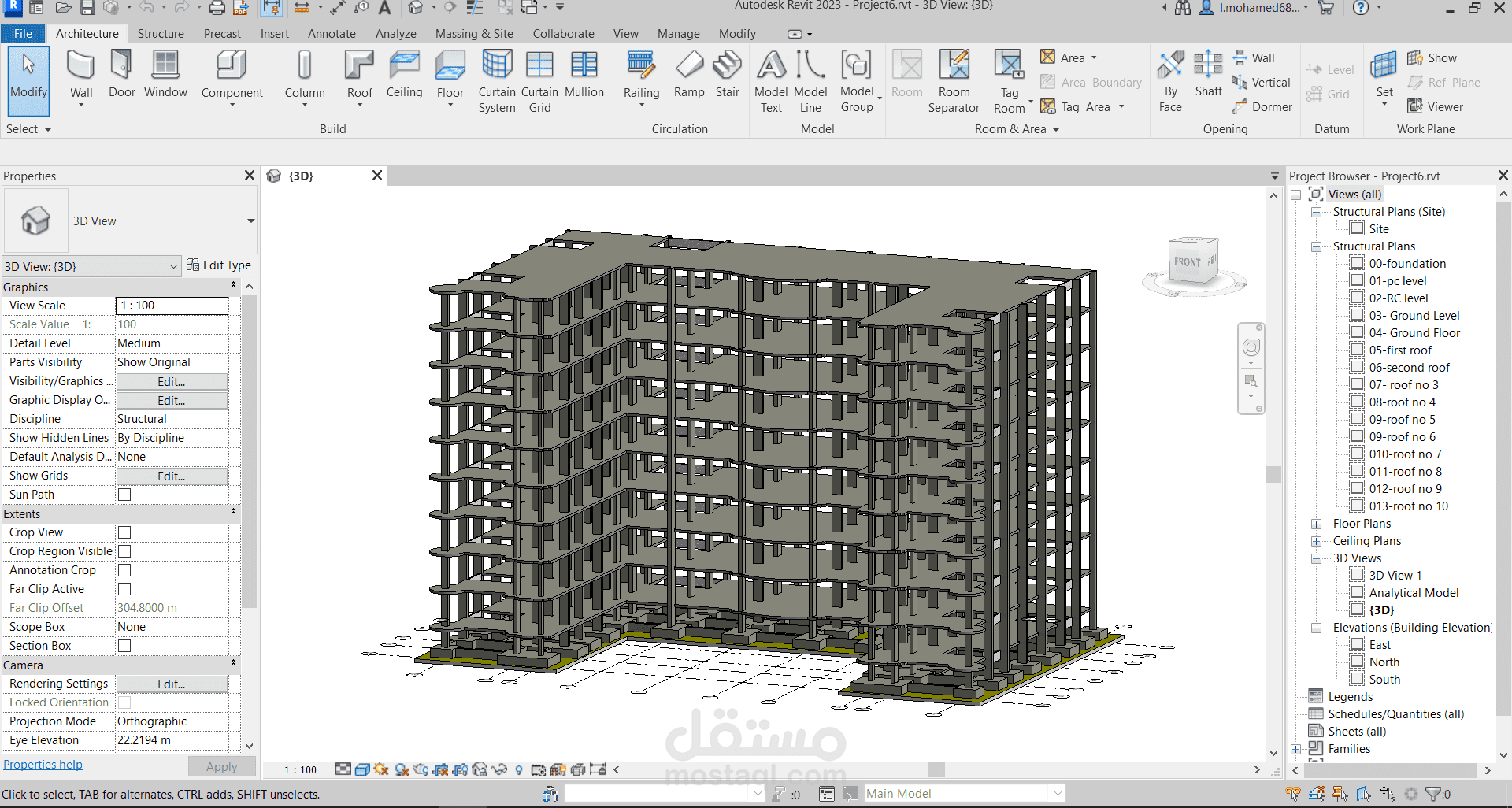Set the work plane
The height and width of the screenshot is (808, 1512).
(1384, 76)
